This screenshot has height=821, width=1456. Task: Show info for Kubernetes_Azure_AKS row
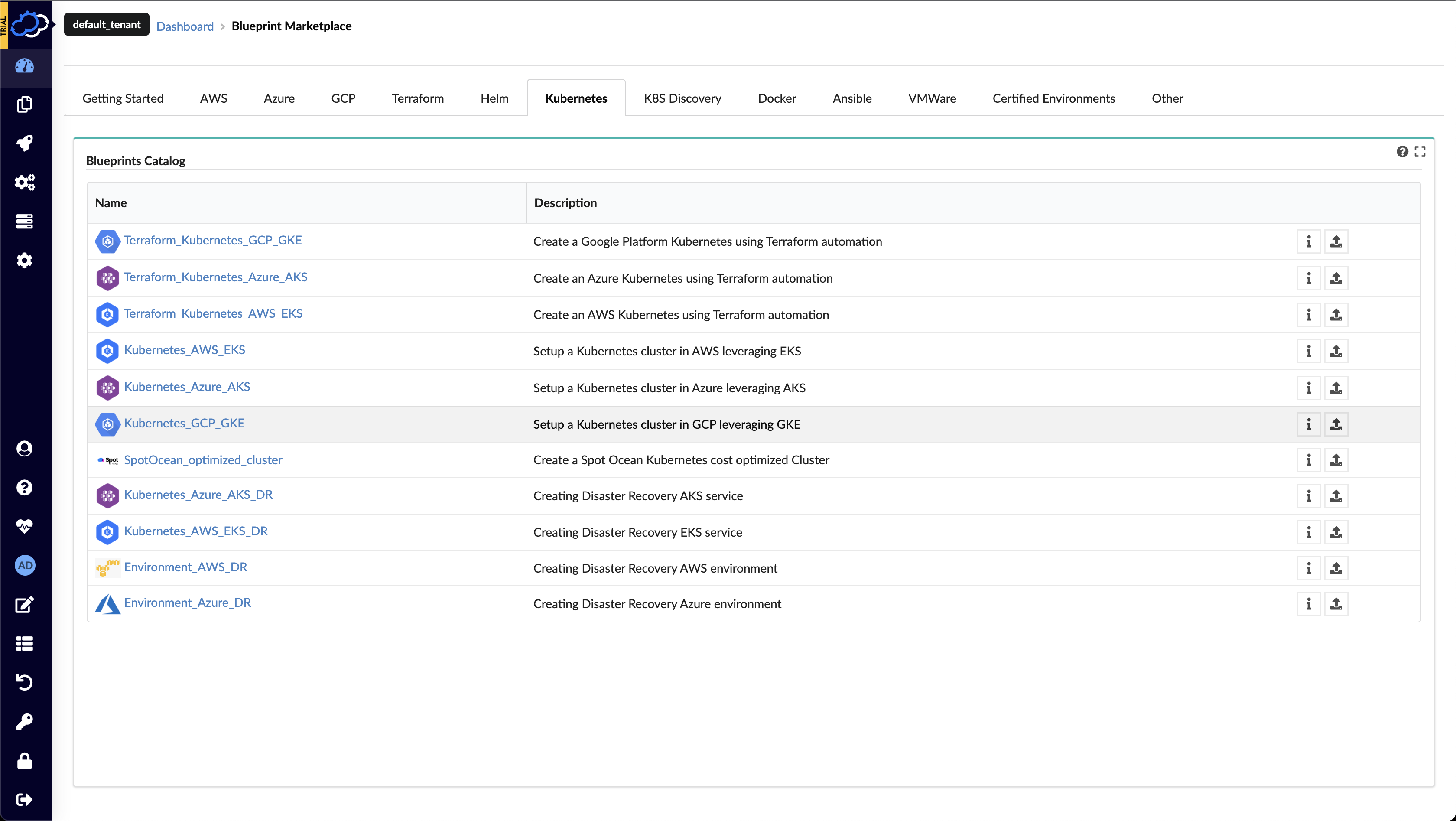[1309, 388]
